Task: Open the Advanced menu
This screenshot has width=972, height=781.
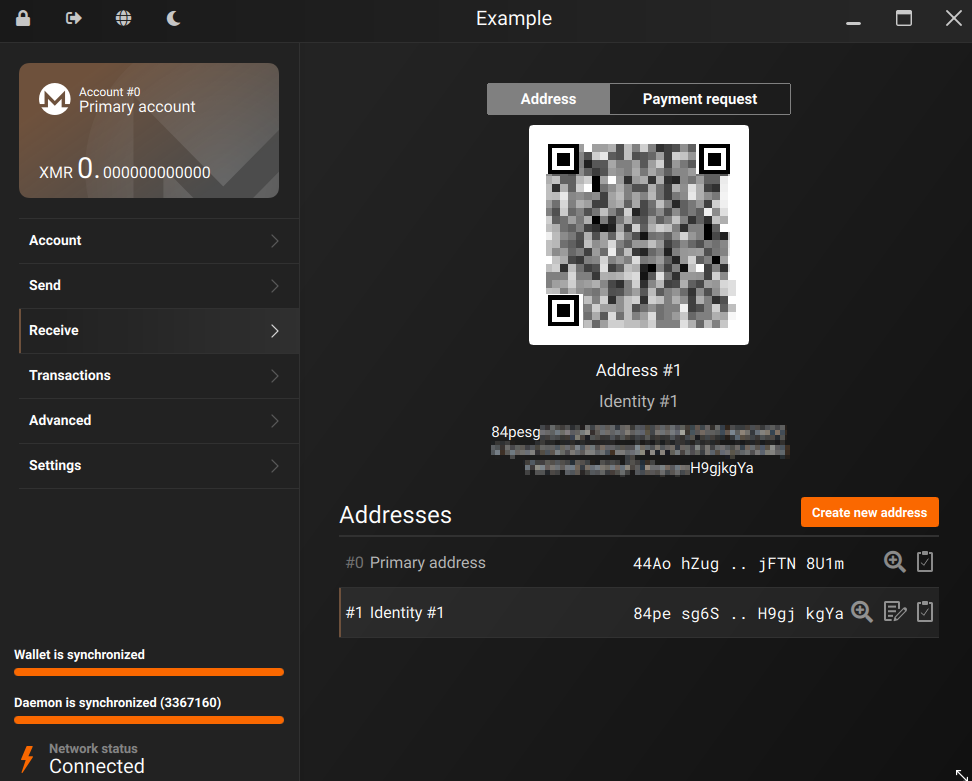Action: 159,421
